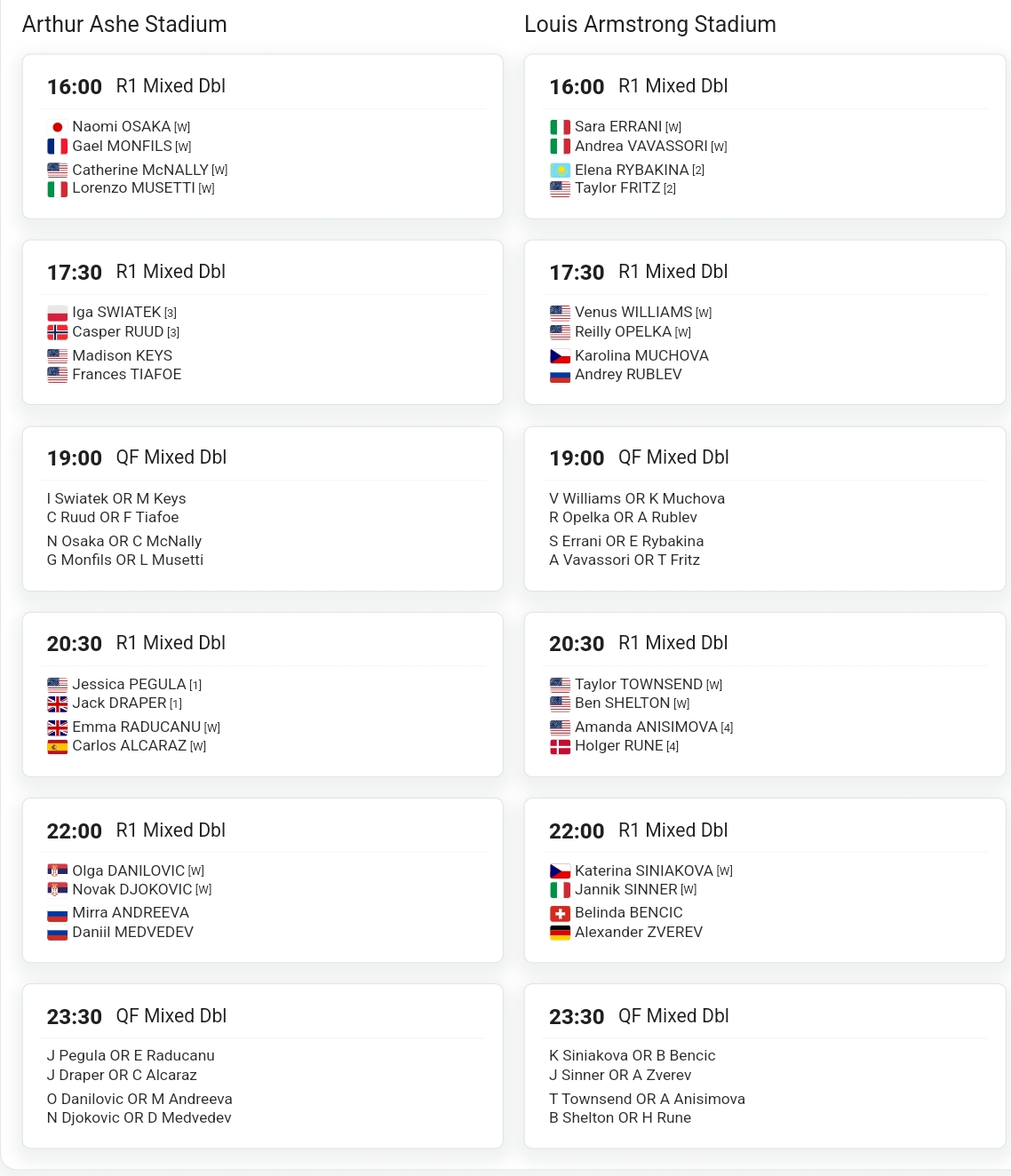The width and height of the screenshot is (1011, 1176).
Task: Click Germany flag next to Alexander Zverev
Action: (x=560, y=933)
